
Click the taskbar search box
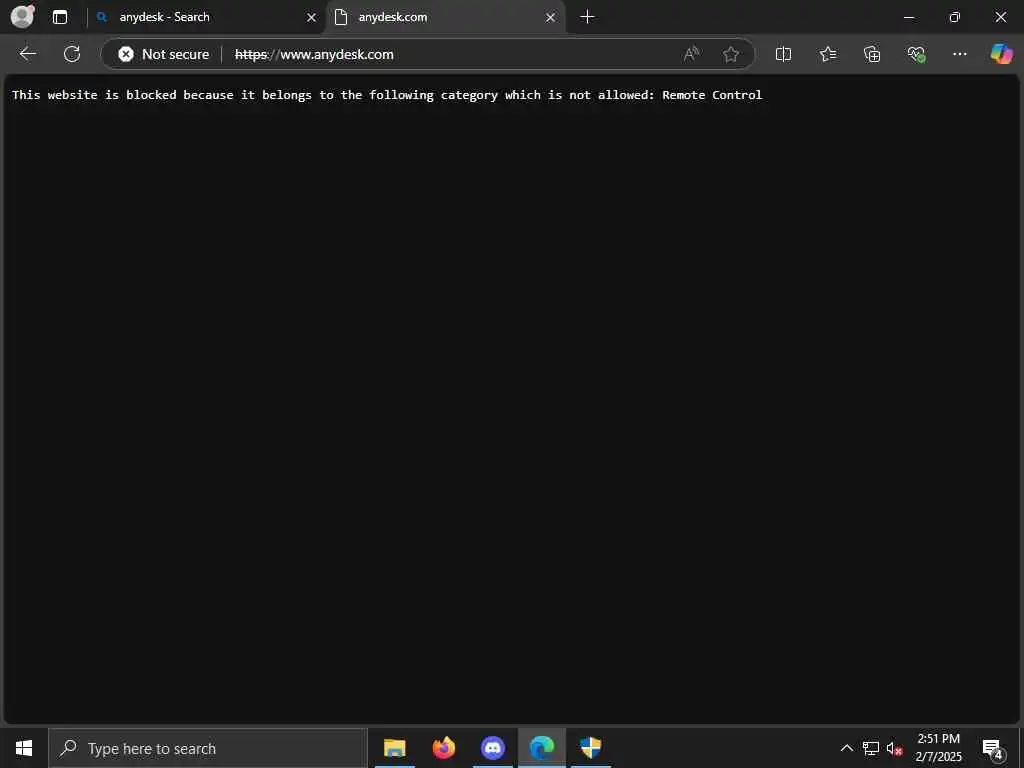pyautogui.click(x=208, y=748)
